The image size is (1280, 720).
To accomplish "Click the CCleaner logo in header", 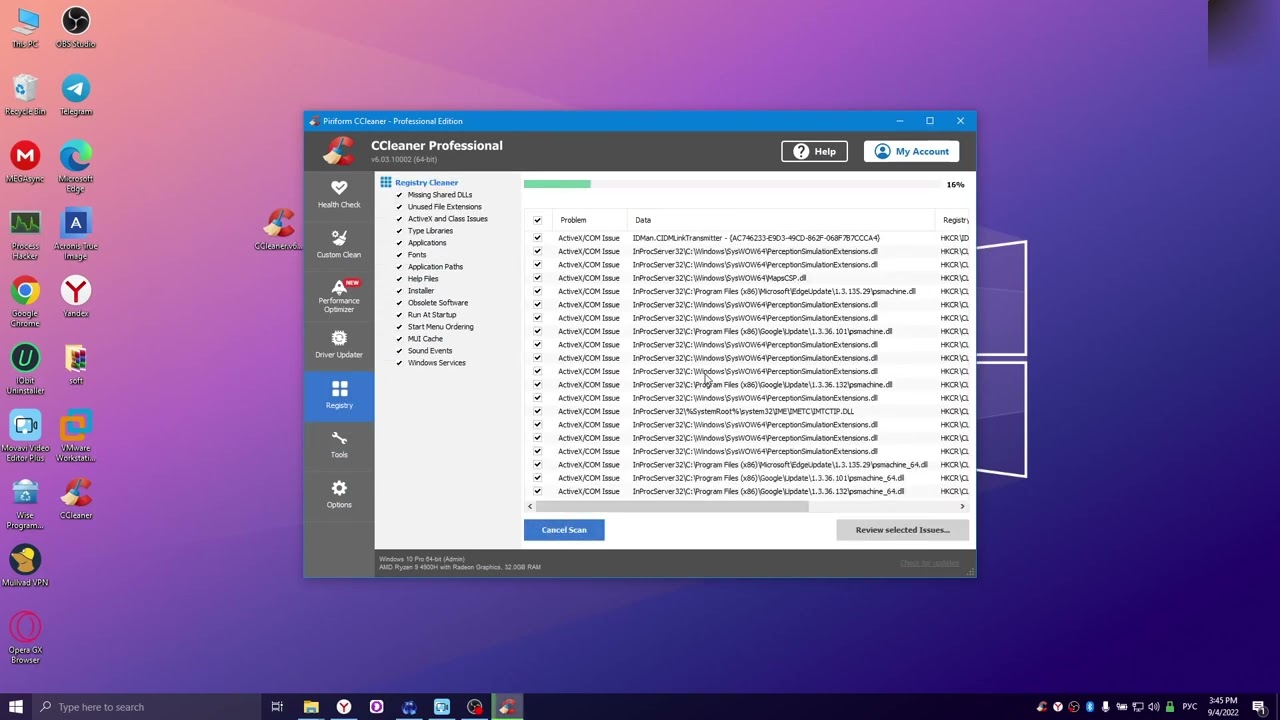I will click(x=340, y=151).
